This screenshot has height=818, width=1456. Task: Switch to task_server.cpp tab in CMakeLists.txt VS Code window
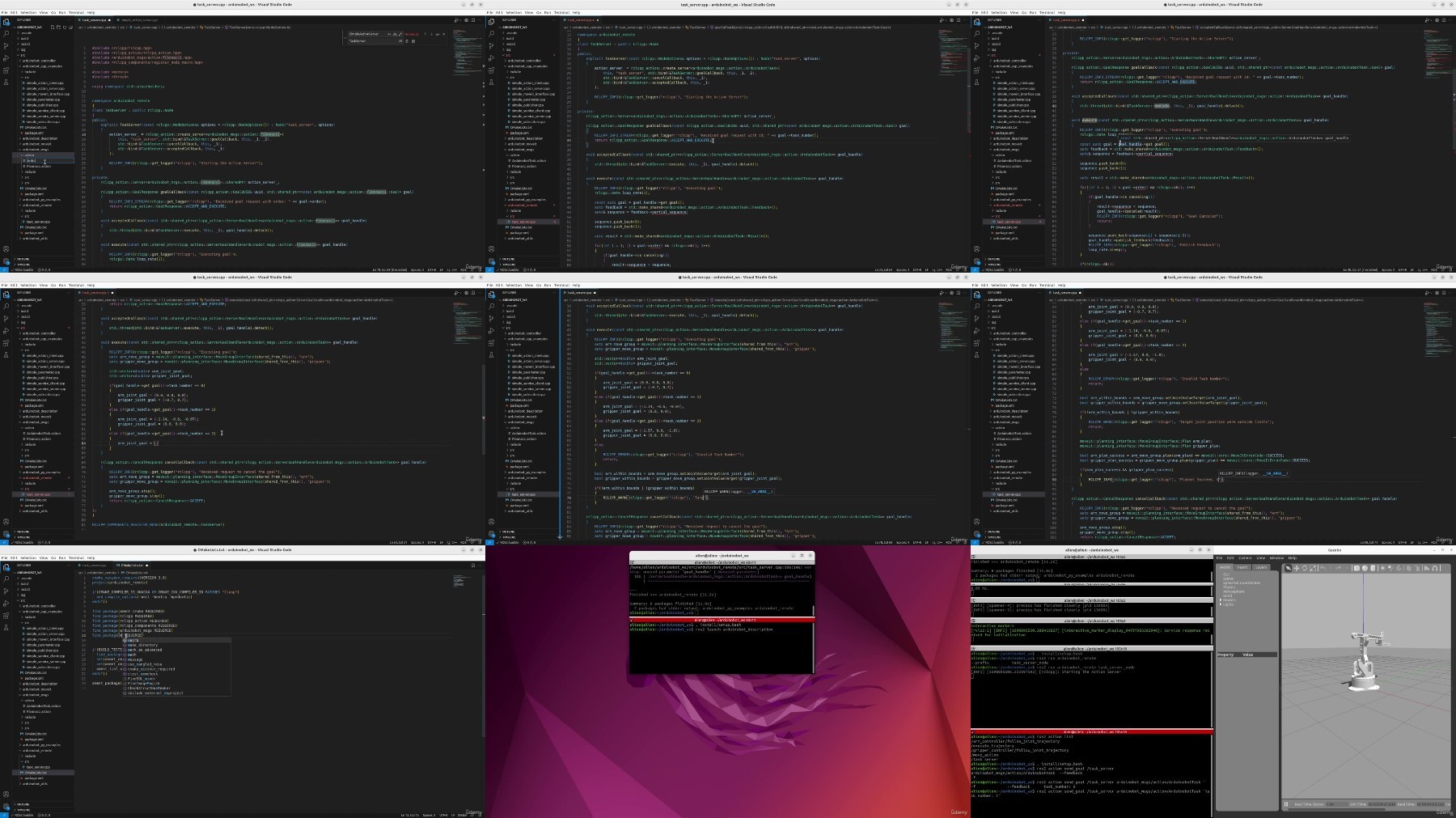pos(92,565)
